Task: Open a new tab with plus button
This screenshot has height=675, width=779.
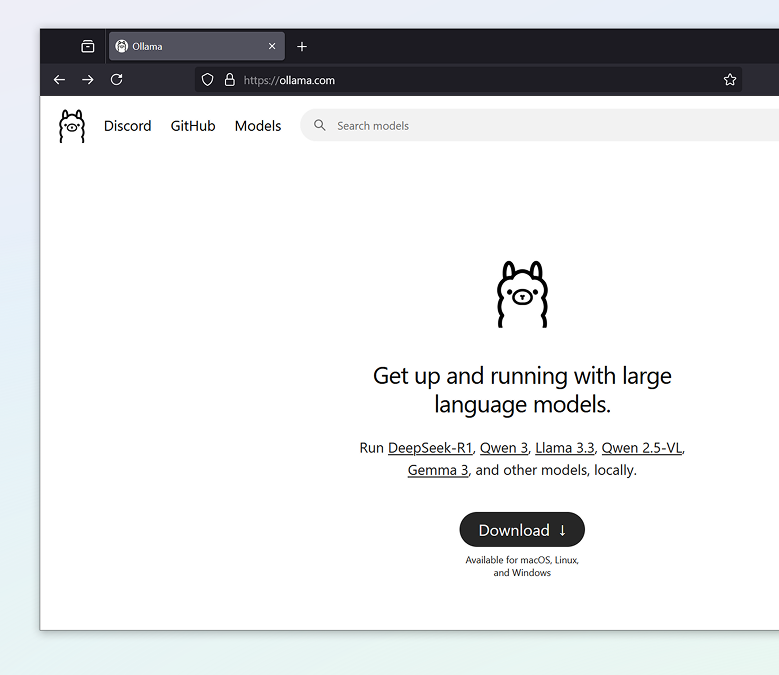Action: coord(302,47)
